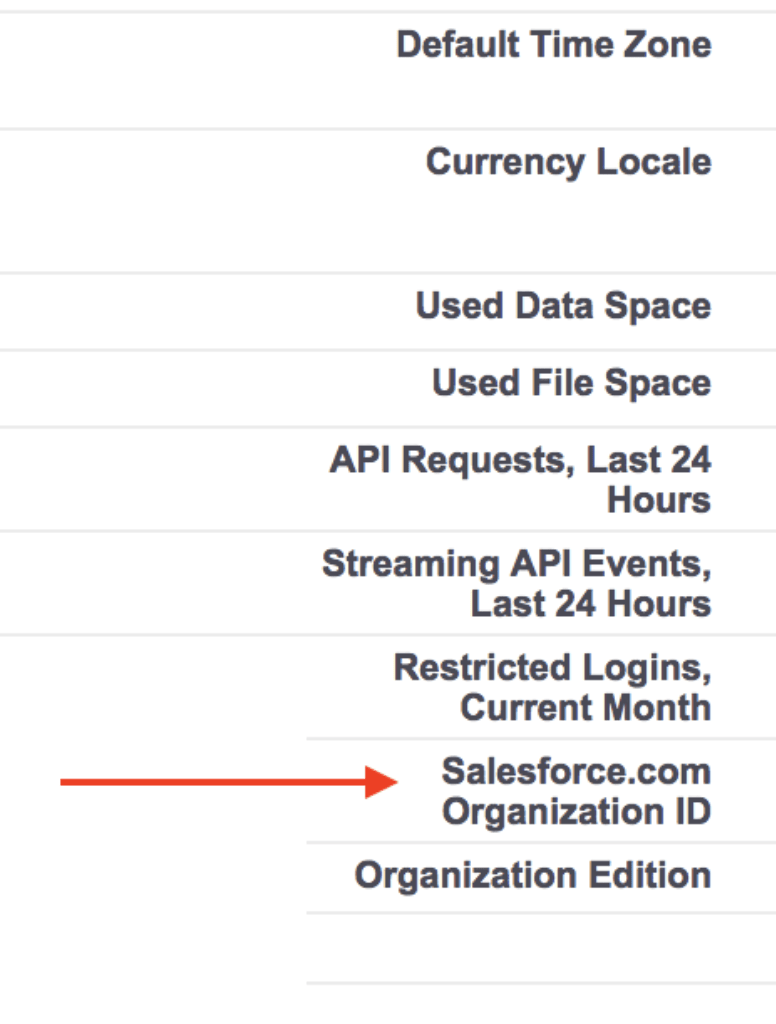Click the word 'Hours' under API Requests
776x1024 pixels.
tap(658, 500)
